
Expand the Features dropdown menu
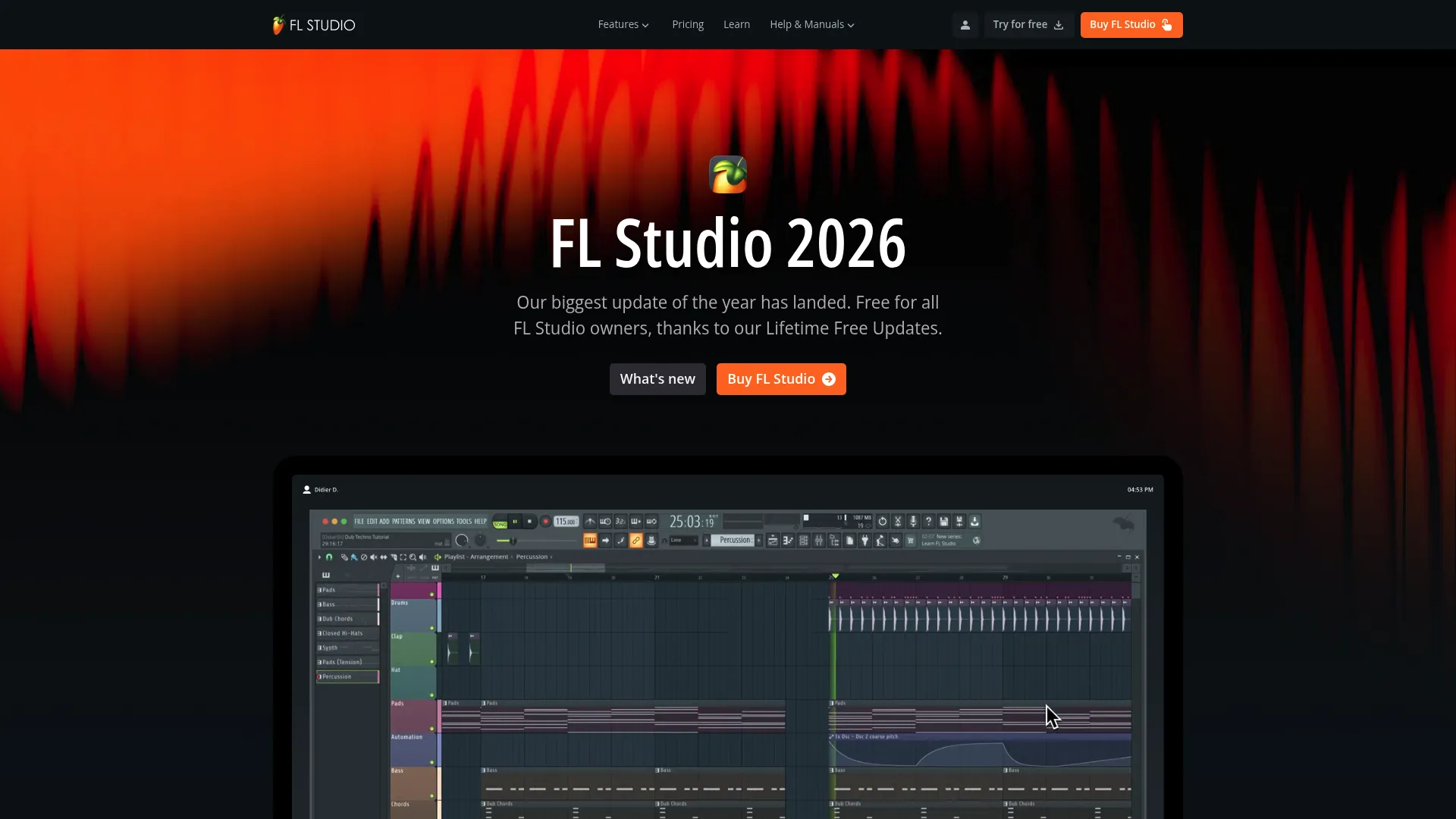623,25
